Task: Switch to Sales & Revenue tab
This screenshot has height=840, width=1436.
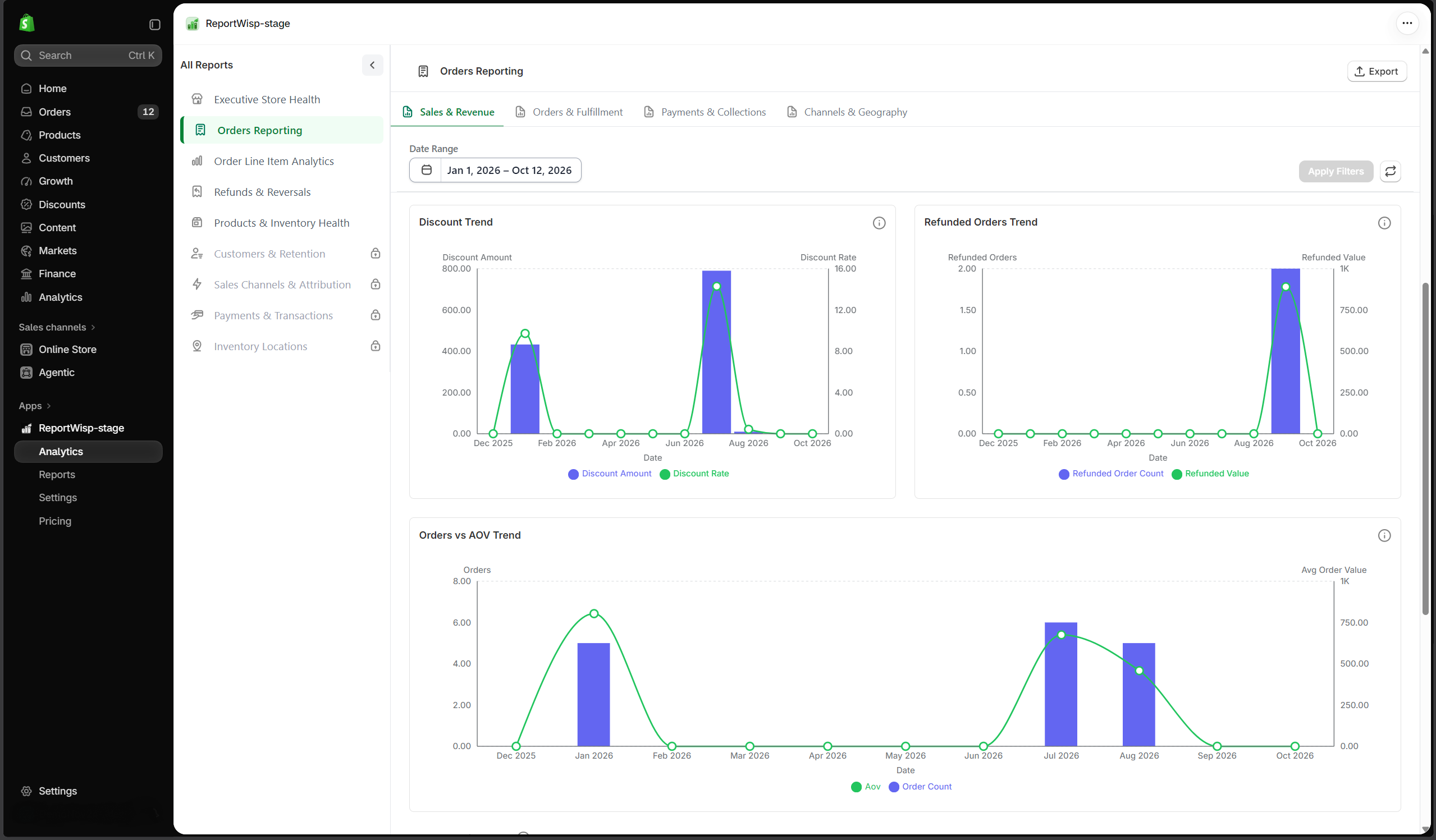Action: click(x=448, y=112)
